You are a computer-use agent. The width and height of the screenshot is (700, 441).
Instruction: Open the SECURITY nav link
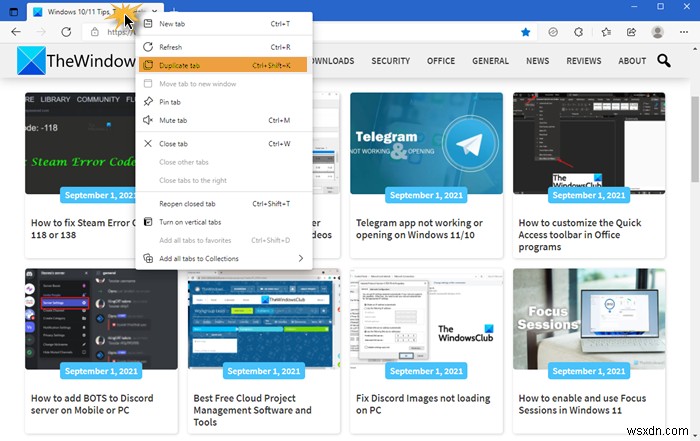(391, 61)
